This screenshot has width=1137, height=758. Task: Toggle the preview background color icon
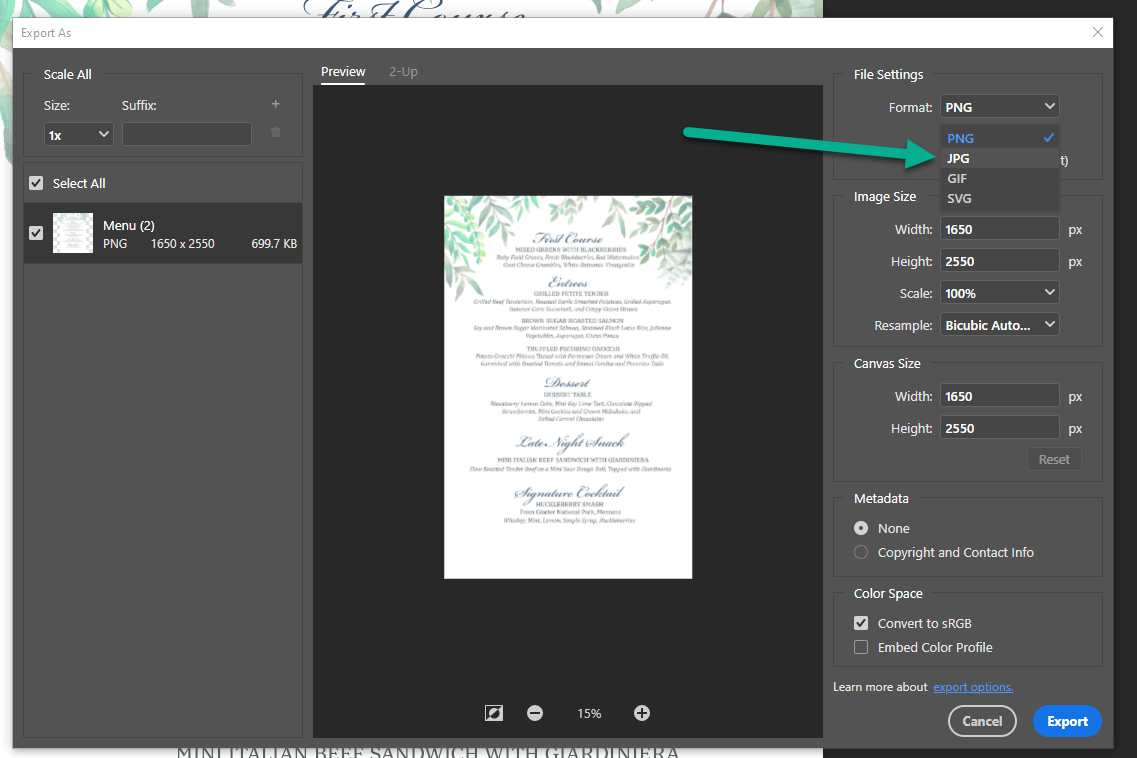click(493, 712)
